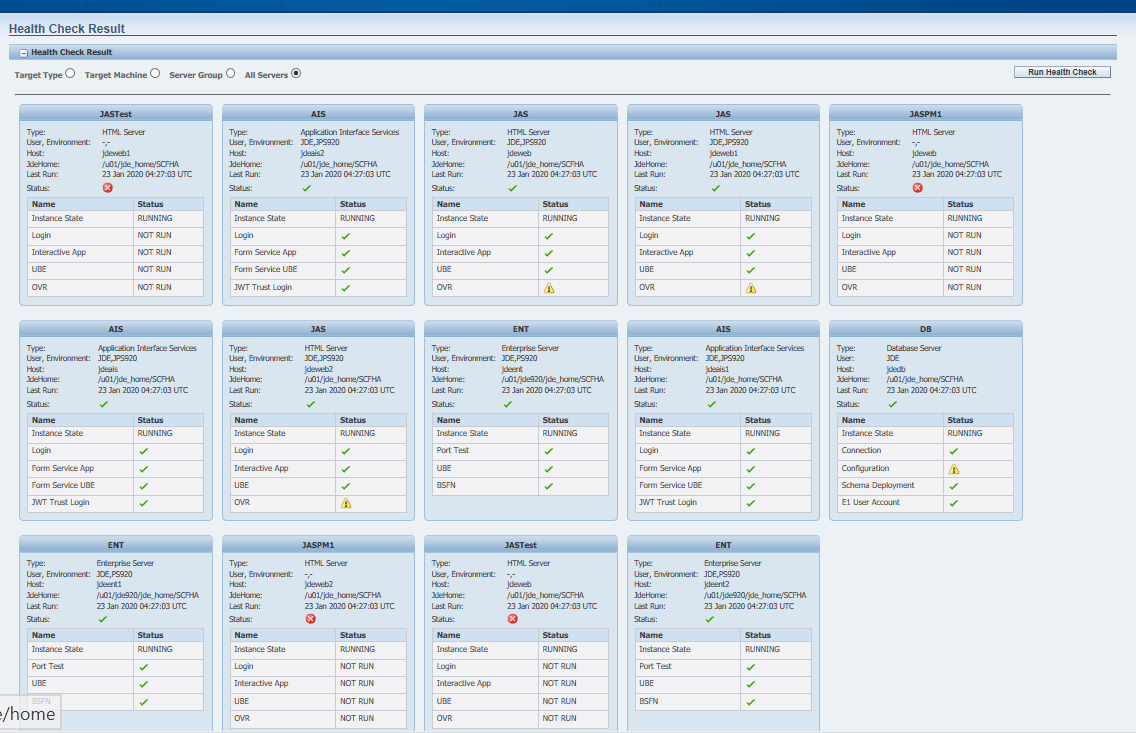1136x733 pixels.
Task: Click 'Database Server' type text in DB card
Action: (x=914, y=348)
